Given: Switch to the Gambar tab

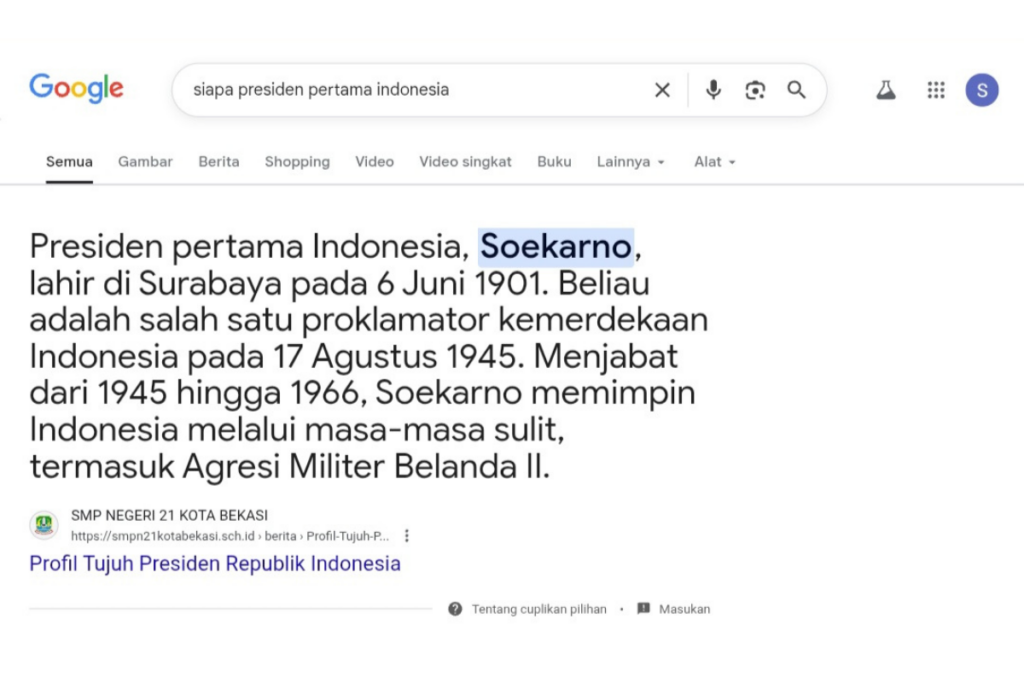Looking at the screenshot, I should click(x=145, y=162).
